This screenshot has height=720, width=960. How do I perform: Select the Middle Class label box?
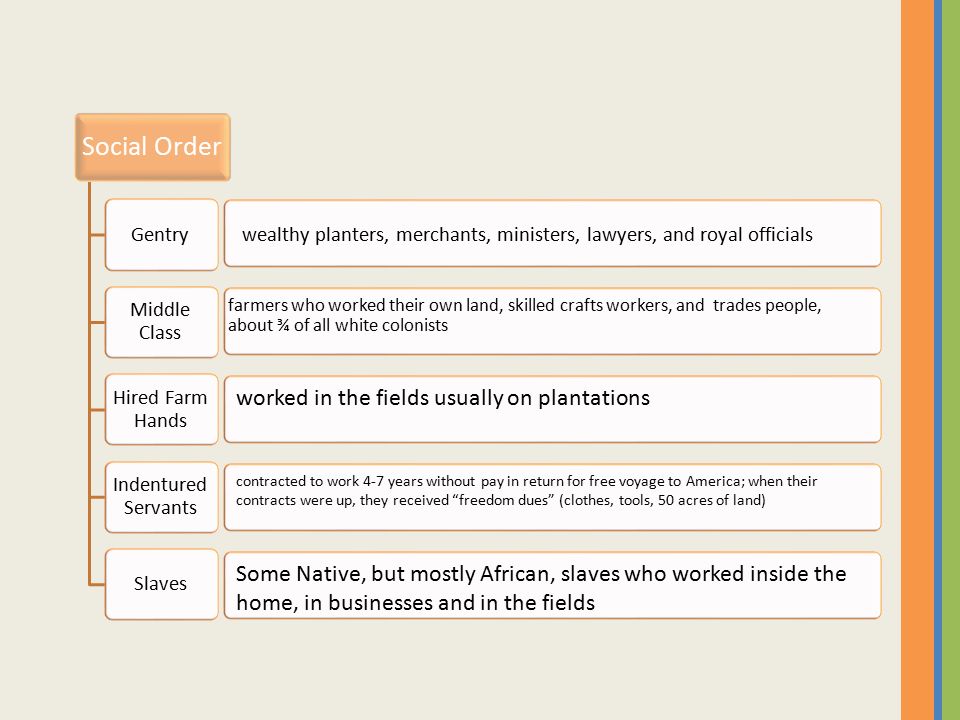161,322
